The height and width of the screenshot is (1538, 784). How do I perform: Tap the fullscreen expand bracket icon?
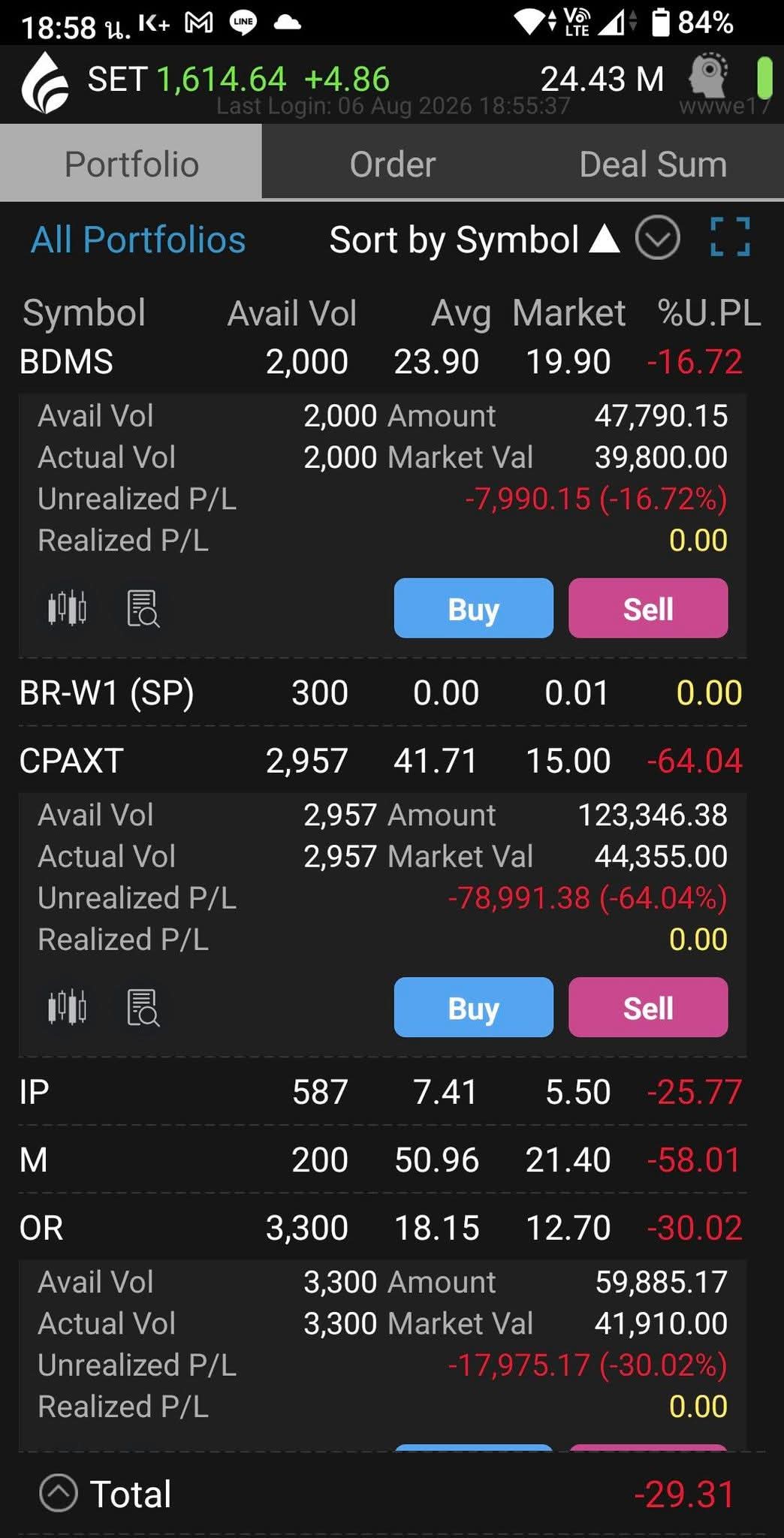pos(730,237)
